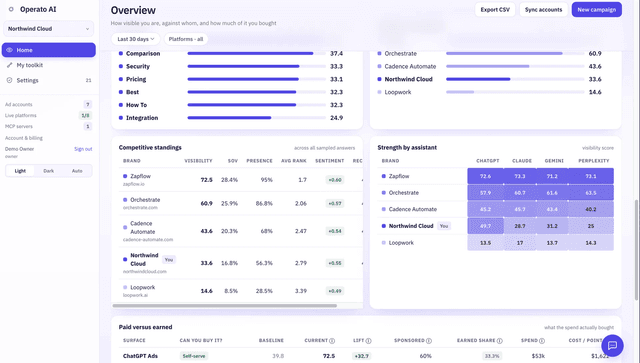Click the Overview page heading

click(133, 10)
